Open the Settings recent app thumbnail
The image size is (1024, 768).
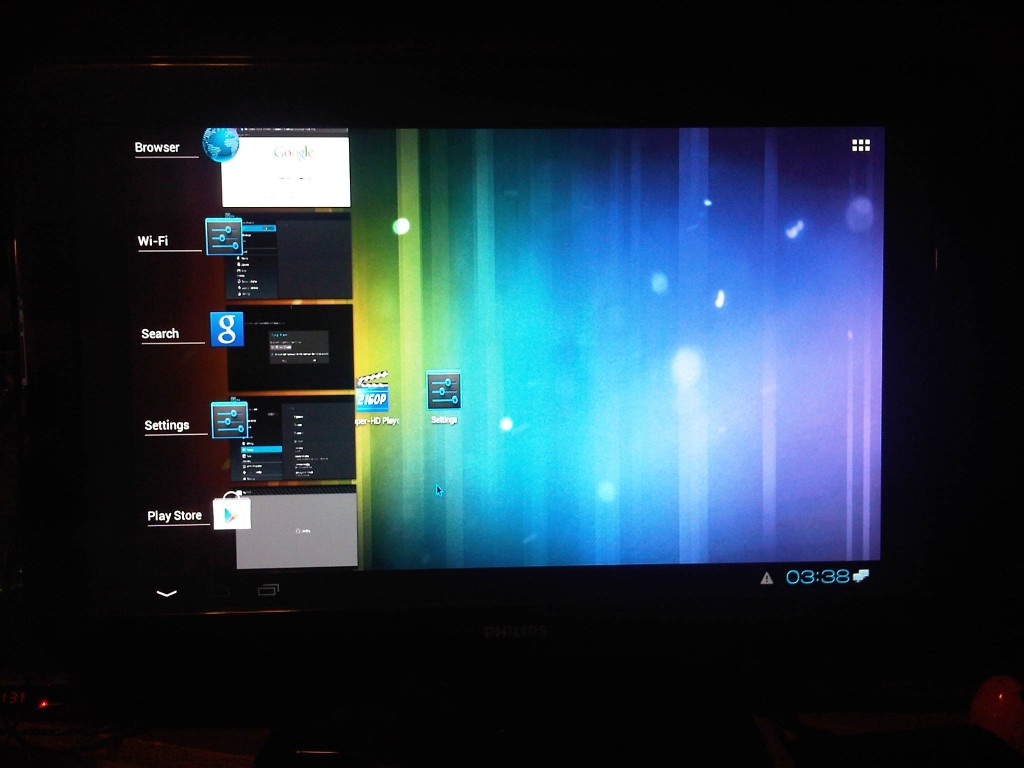click(x=293, y=438)
